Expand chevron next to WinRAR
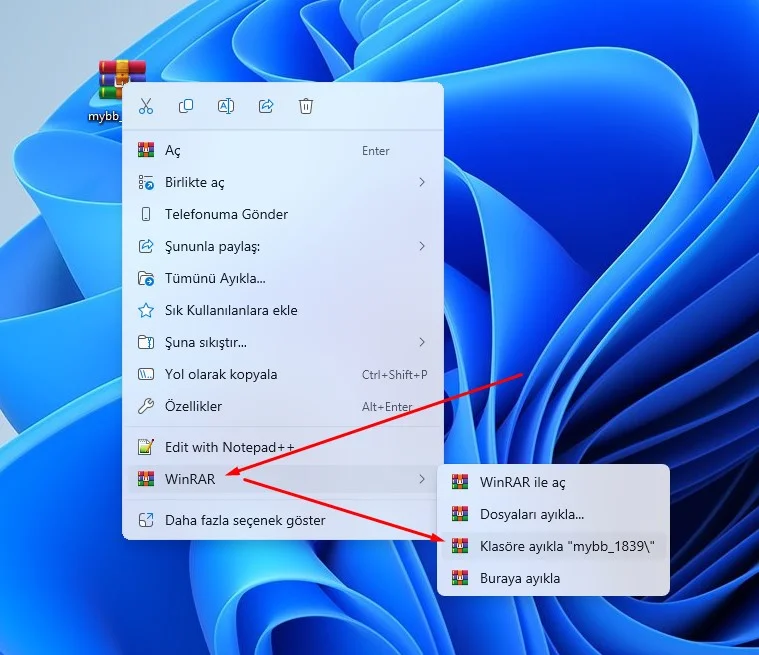 pos(422,479)
